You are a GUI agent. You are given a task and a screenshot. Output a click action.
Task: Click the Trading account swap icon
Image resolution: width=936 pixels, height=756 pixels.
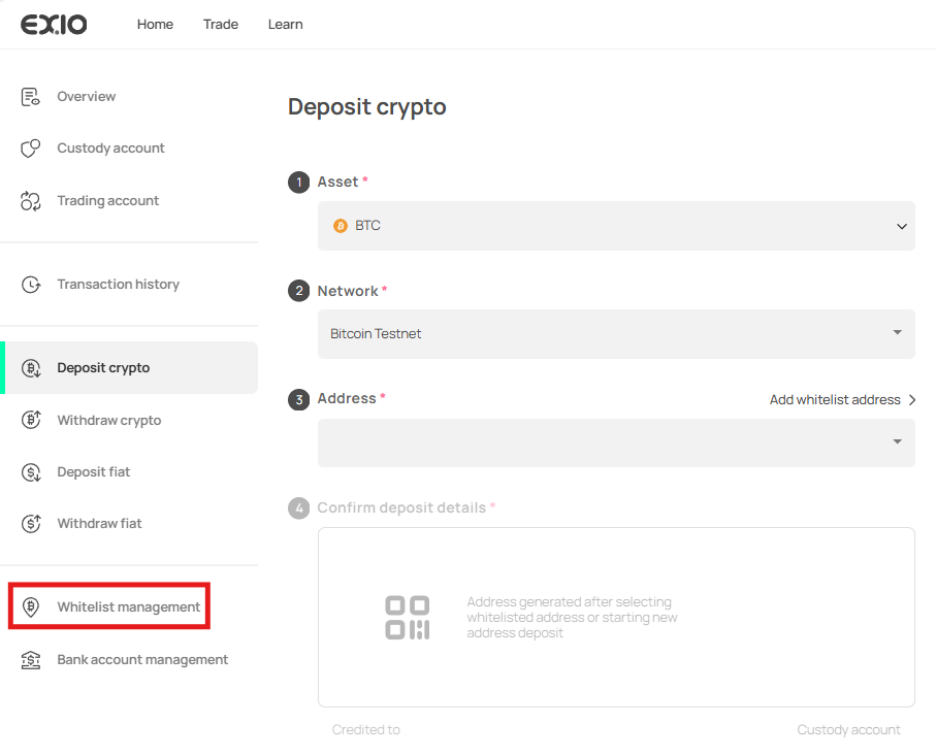(x=30, y=201)
